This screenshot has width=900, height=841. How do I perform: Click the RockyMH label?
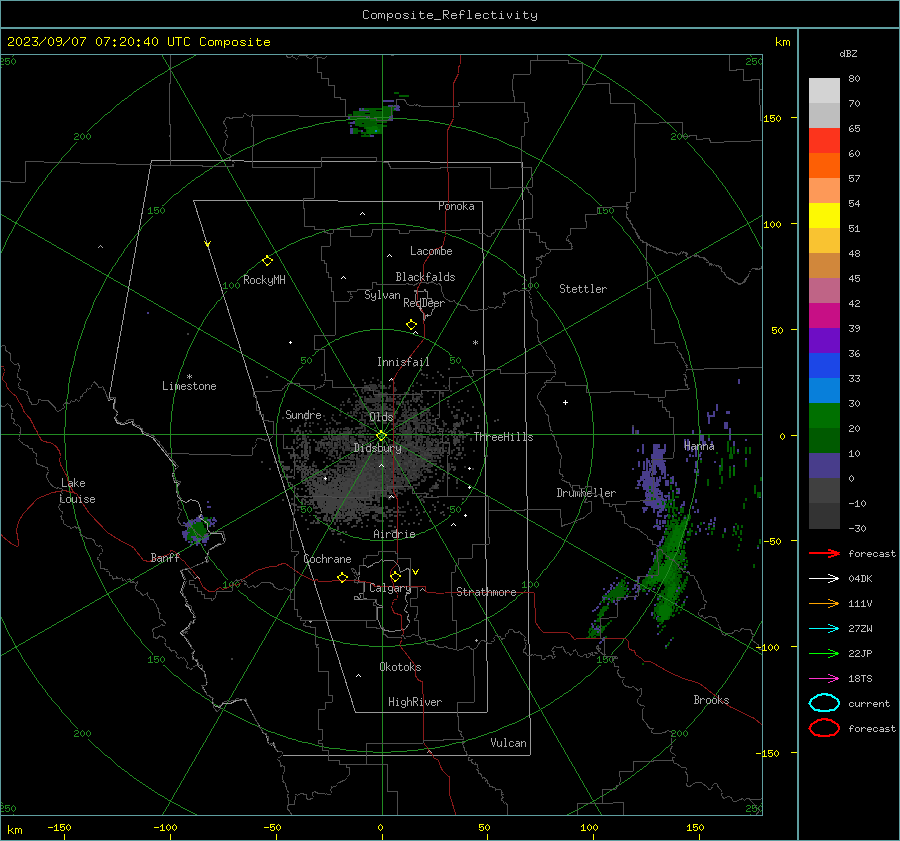(264, 280)
